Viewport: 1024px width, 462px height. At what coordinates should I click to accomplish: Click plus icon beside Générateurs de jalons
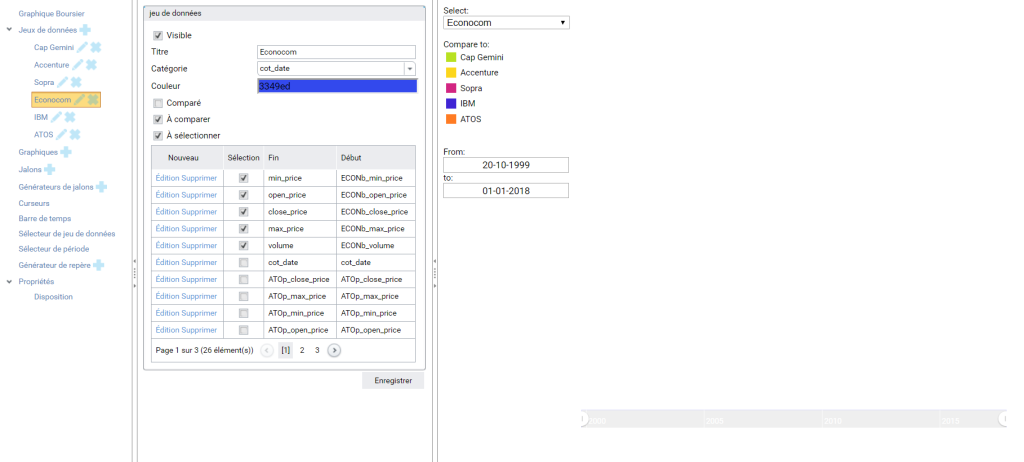[x=101, y=187]
